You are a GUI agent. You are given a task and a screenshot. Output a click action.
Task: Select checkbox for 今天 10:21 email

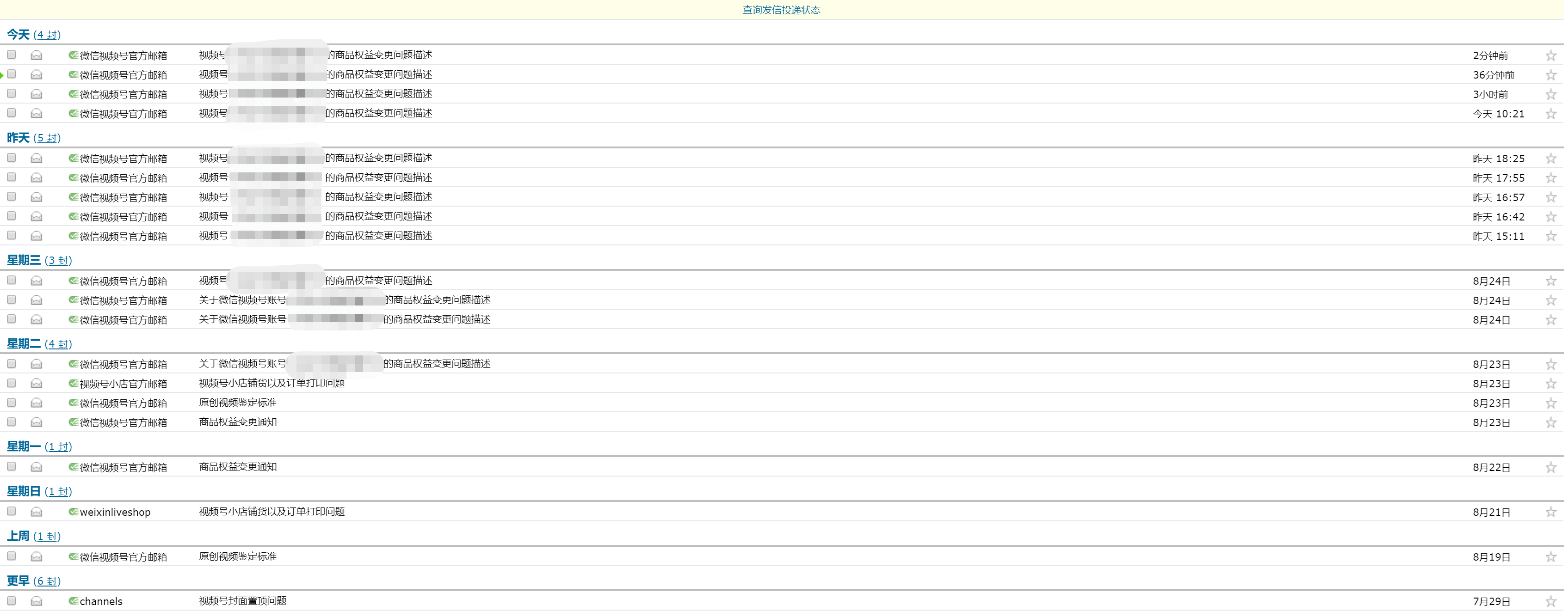12,113
